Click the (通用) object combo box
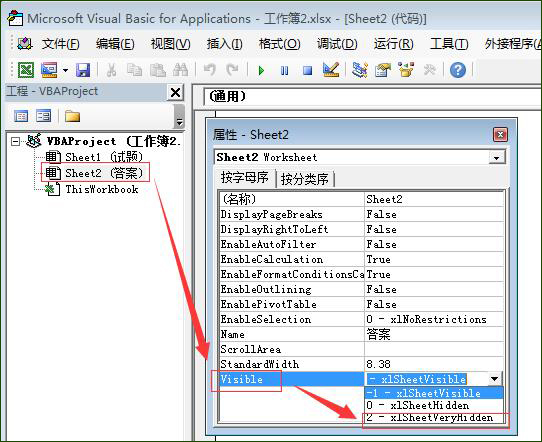 [x=372, y=96]
